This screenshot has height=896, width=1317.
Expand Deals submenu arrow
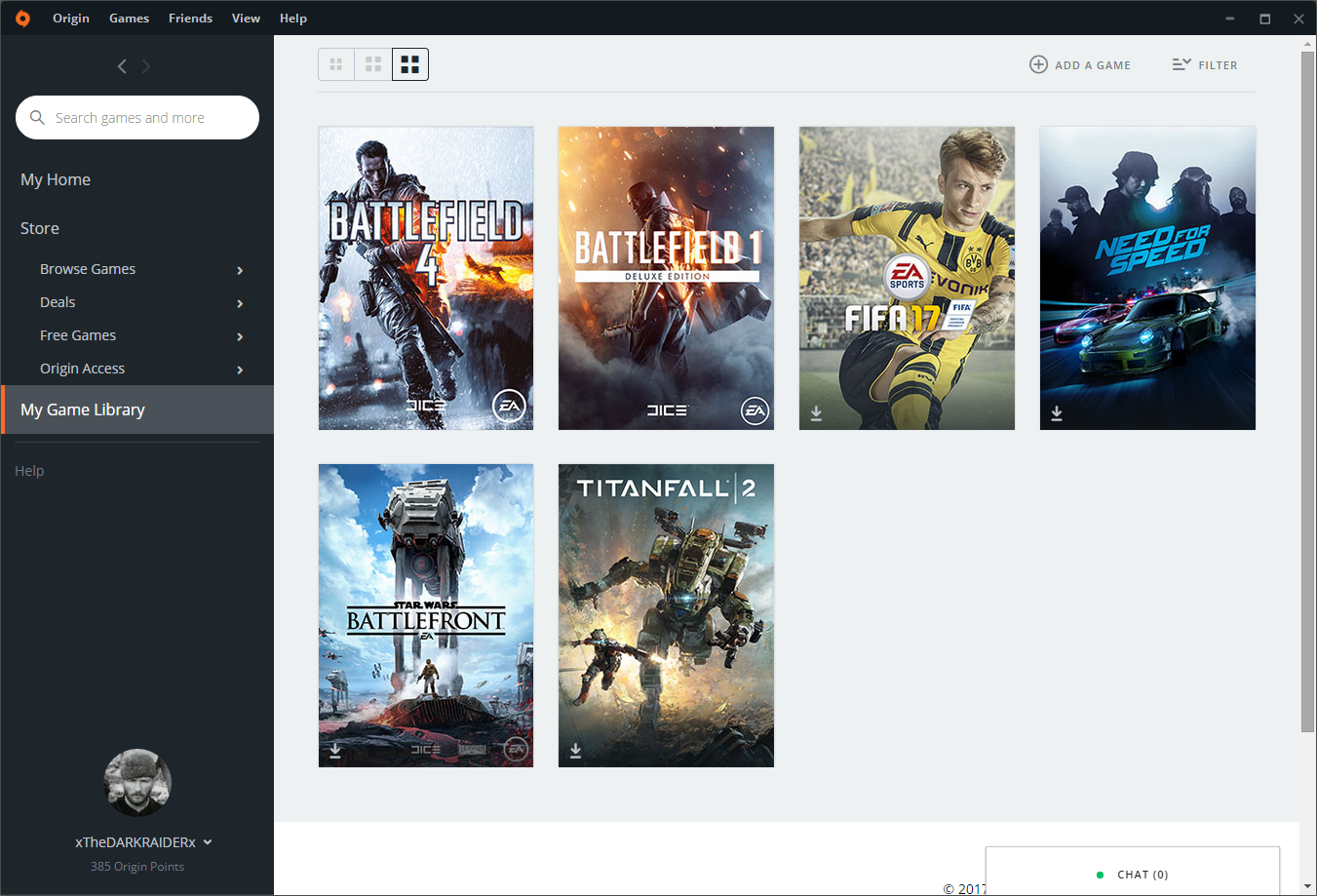click(240, 303)
